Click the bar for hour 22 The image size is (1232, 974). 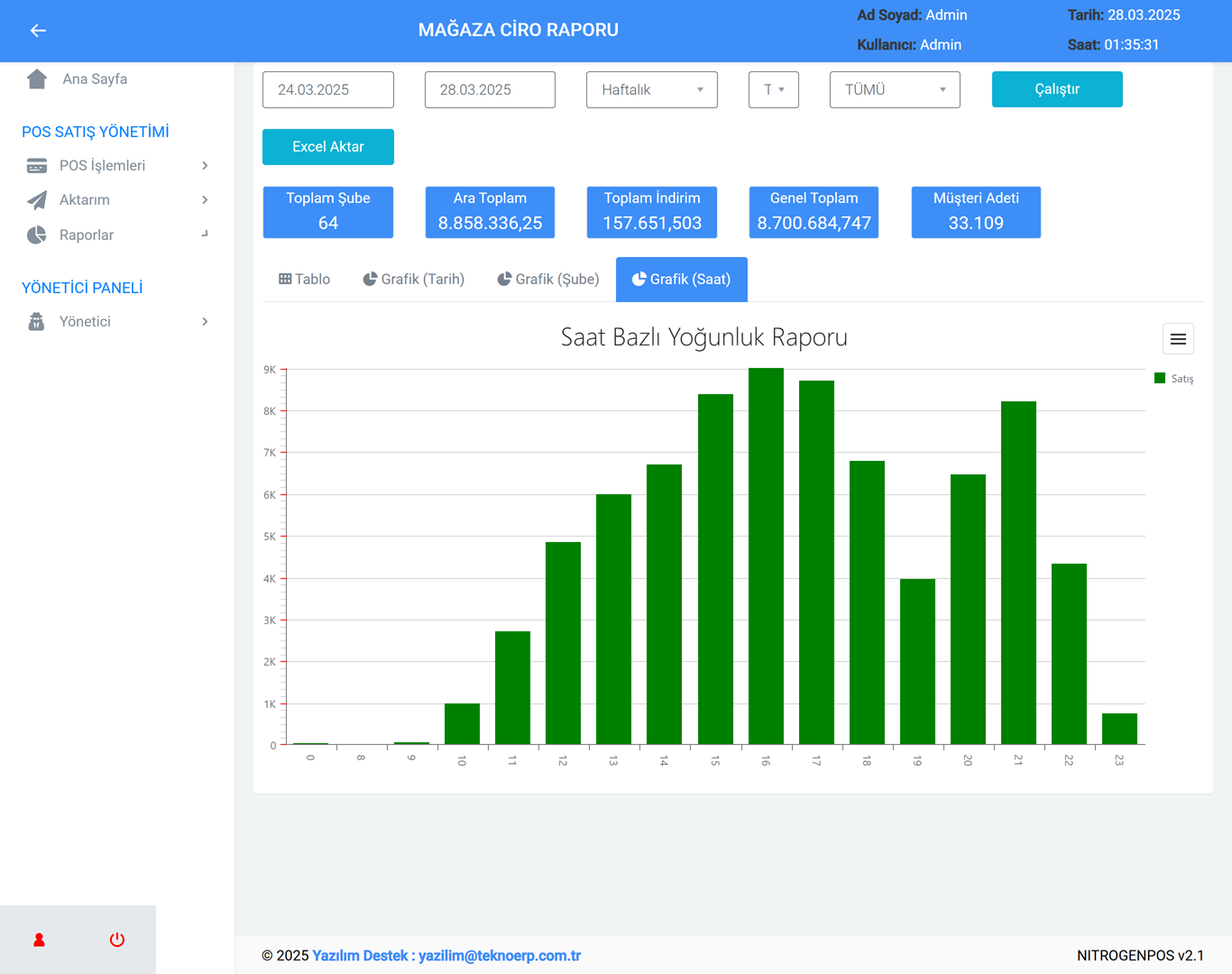click(1069, 654)
